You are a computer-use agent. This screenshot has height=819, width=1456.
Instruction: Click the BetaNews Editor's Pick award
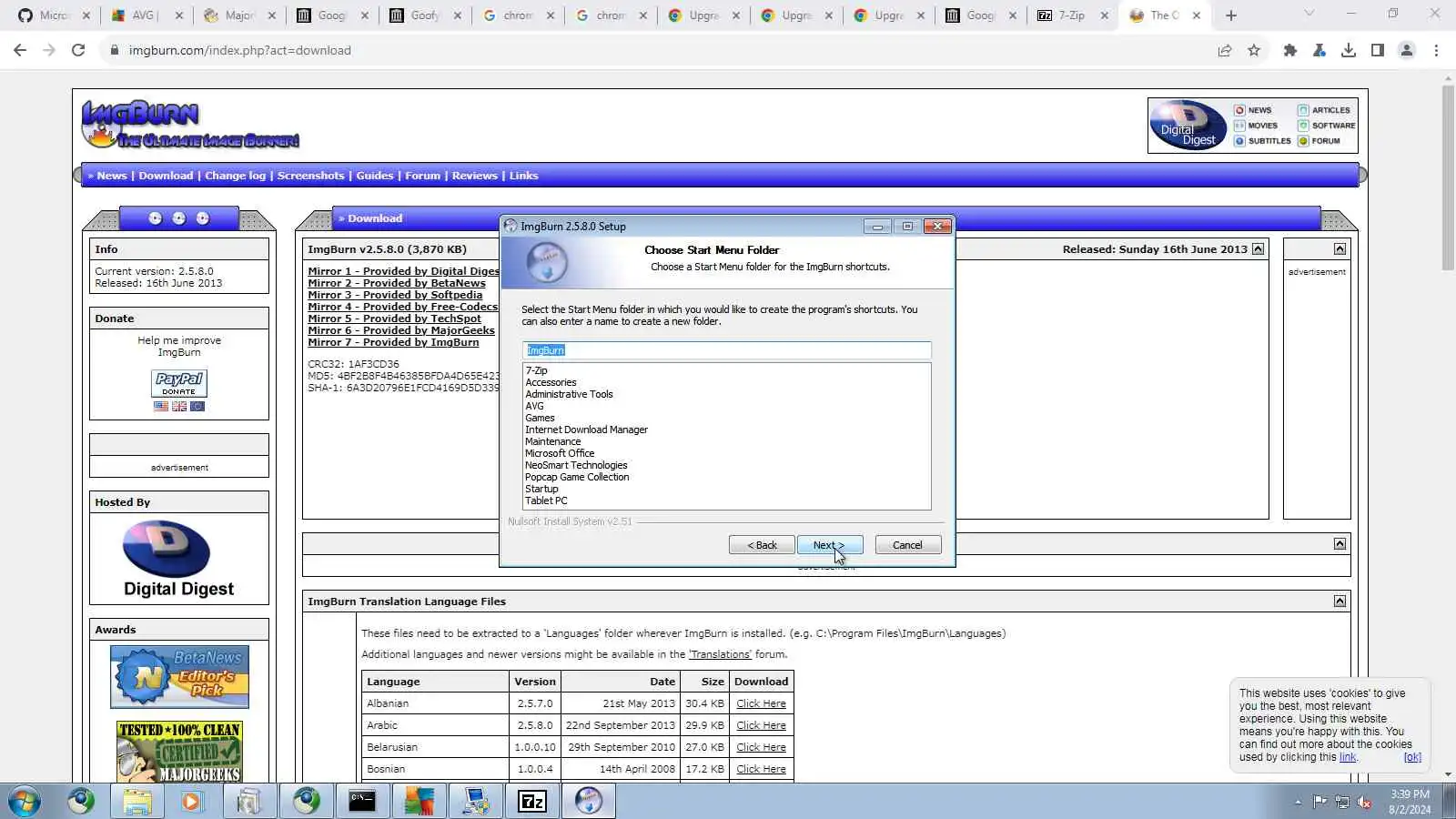coord(179,677)
